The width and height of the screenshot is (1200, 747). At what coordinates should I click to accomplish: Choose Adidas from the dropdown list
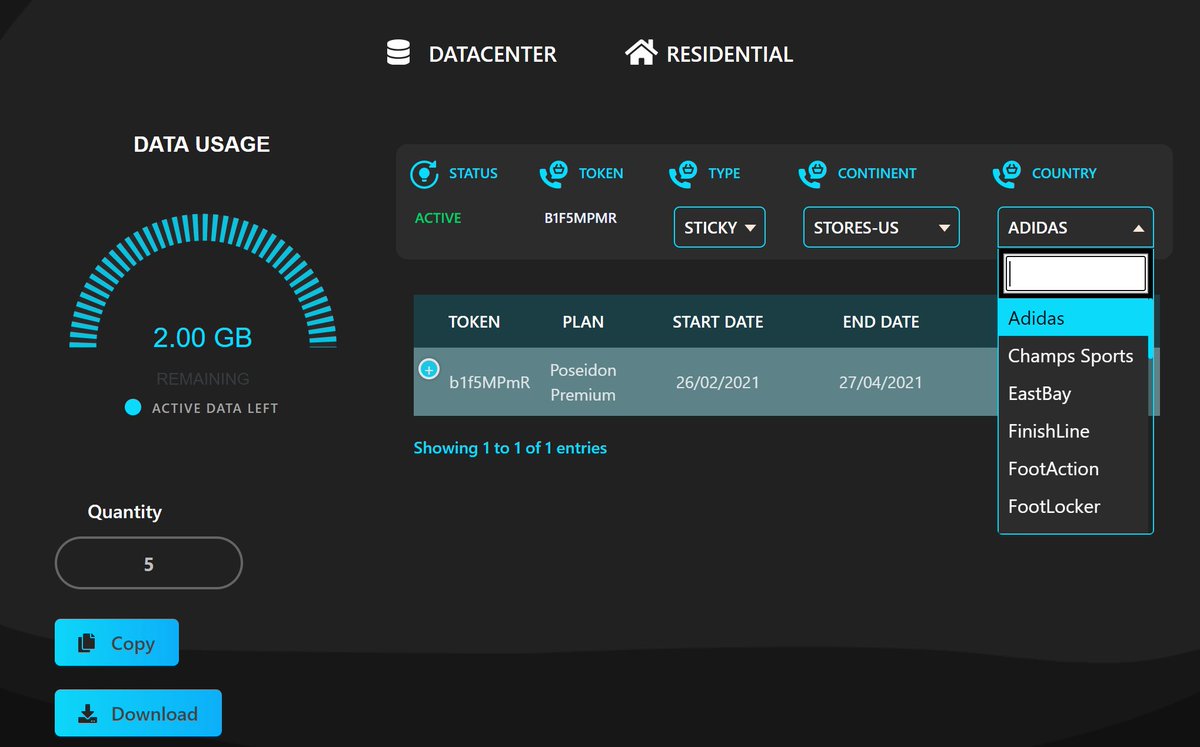point(1073,318)
